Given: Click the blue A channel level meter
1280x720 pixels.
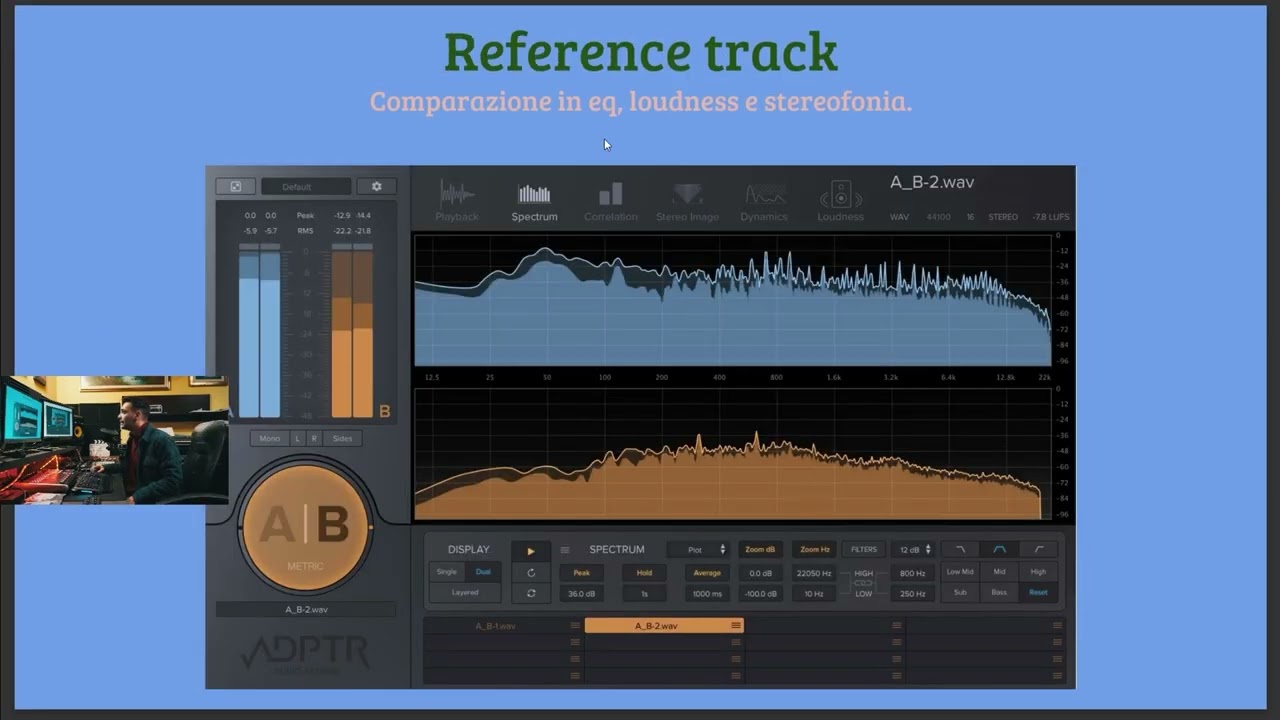Looking at the screenshot, I should pyautogui.click(x=259, y=331).
